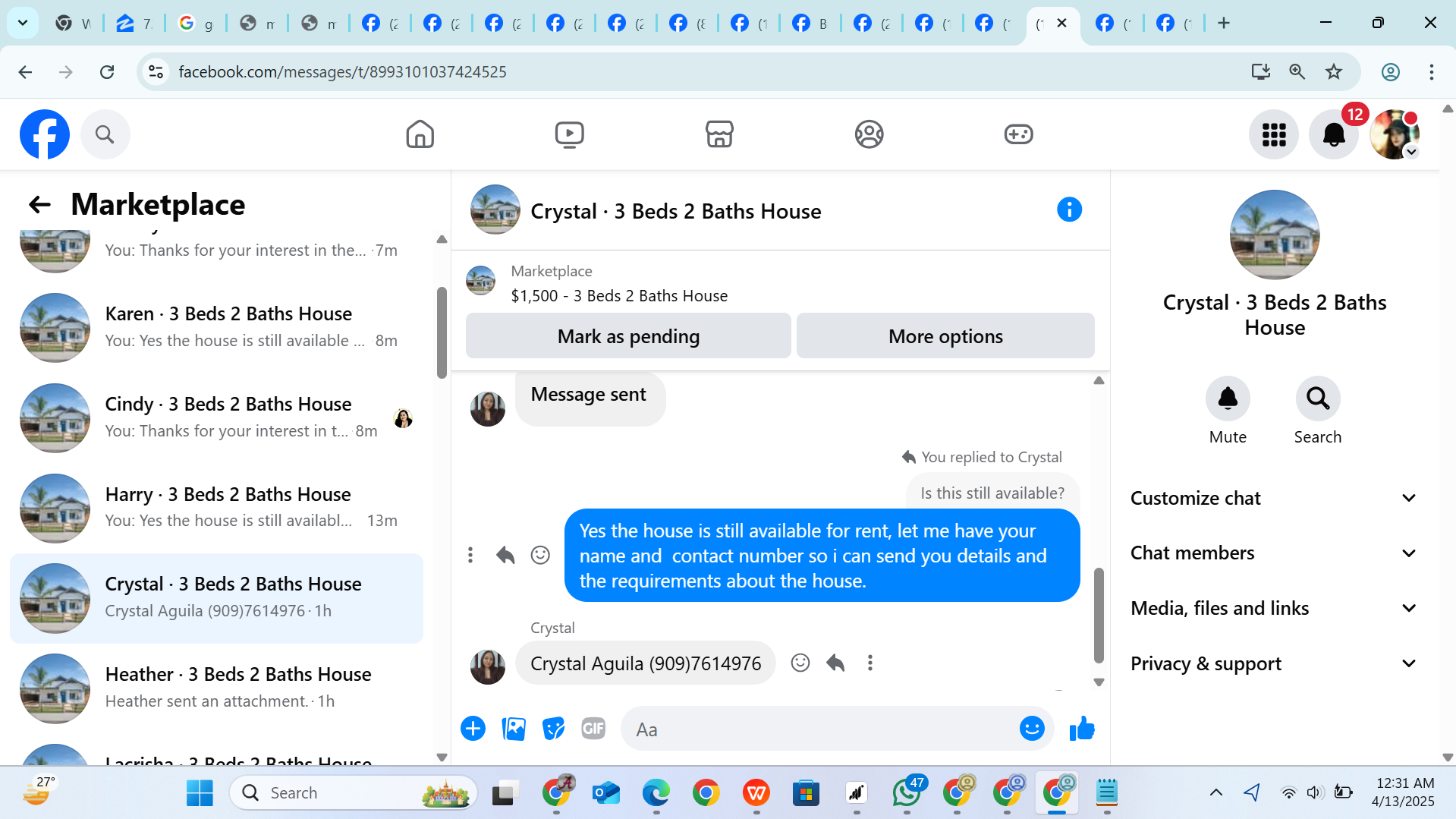Switch to the first browser tab
Image resolution: width=1456 pixels, height=819 pixels.
[73, 23]
